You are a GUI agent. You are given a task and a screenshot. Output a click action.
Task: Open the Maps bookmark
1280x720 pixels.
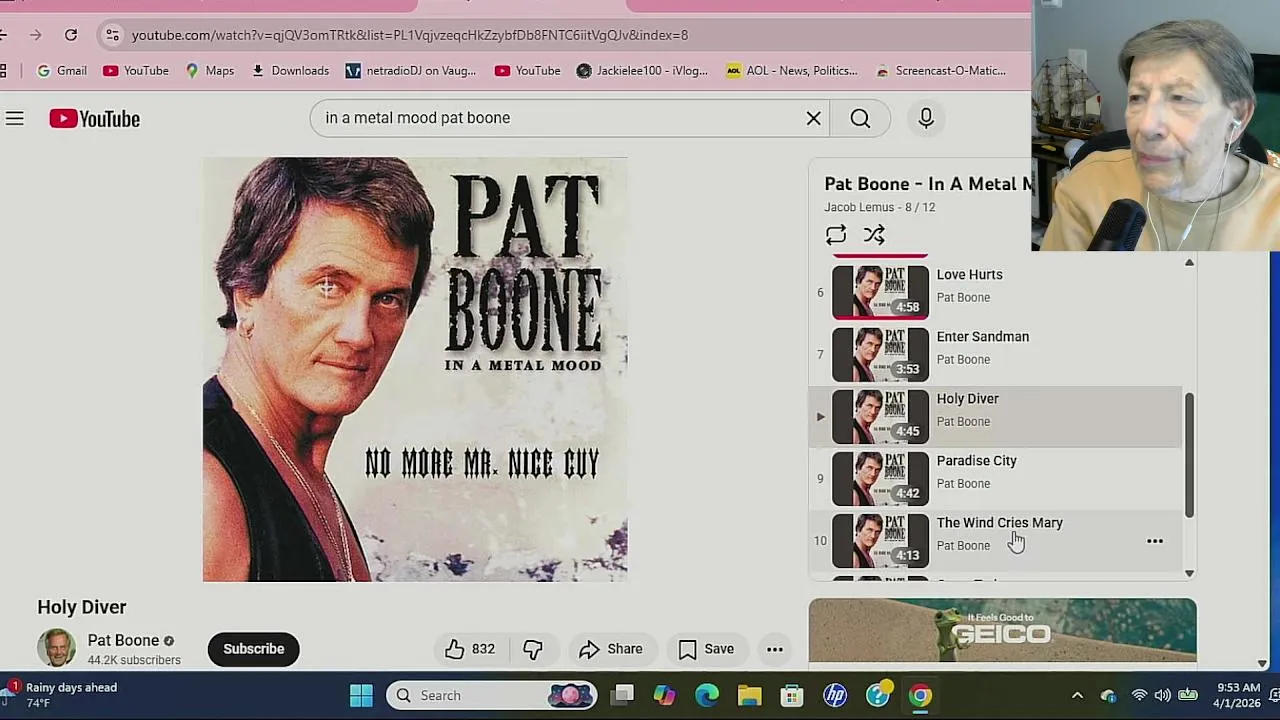click(210, 71)
